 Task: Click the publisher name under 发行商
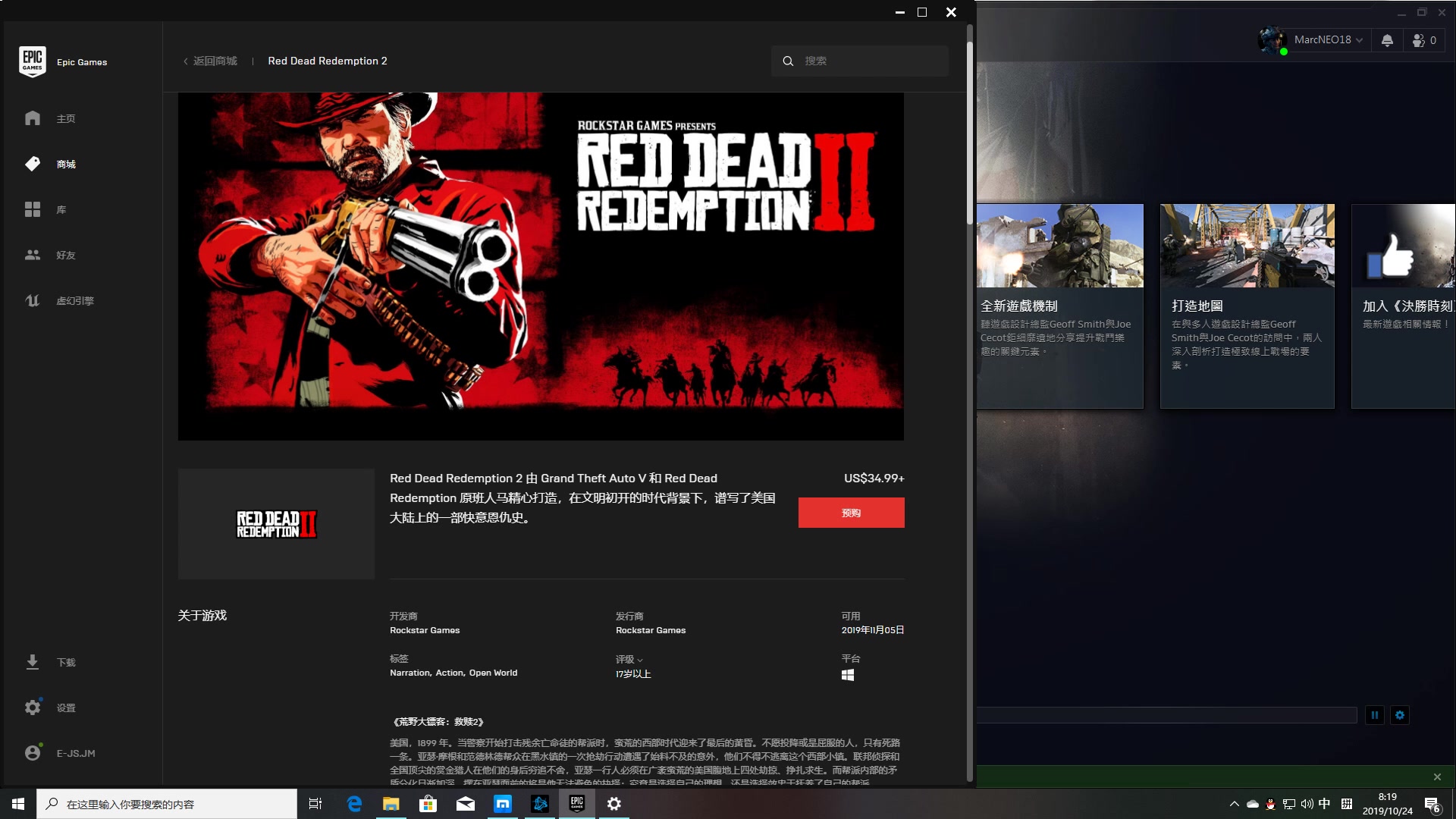[651, 630]
